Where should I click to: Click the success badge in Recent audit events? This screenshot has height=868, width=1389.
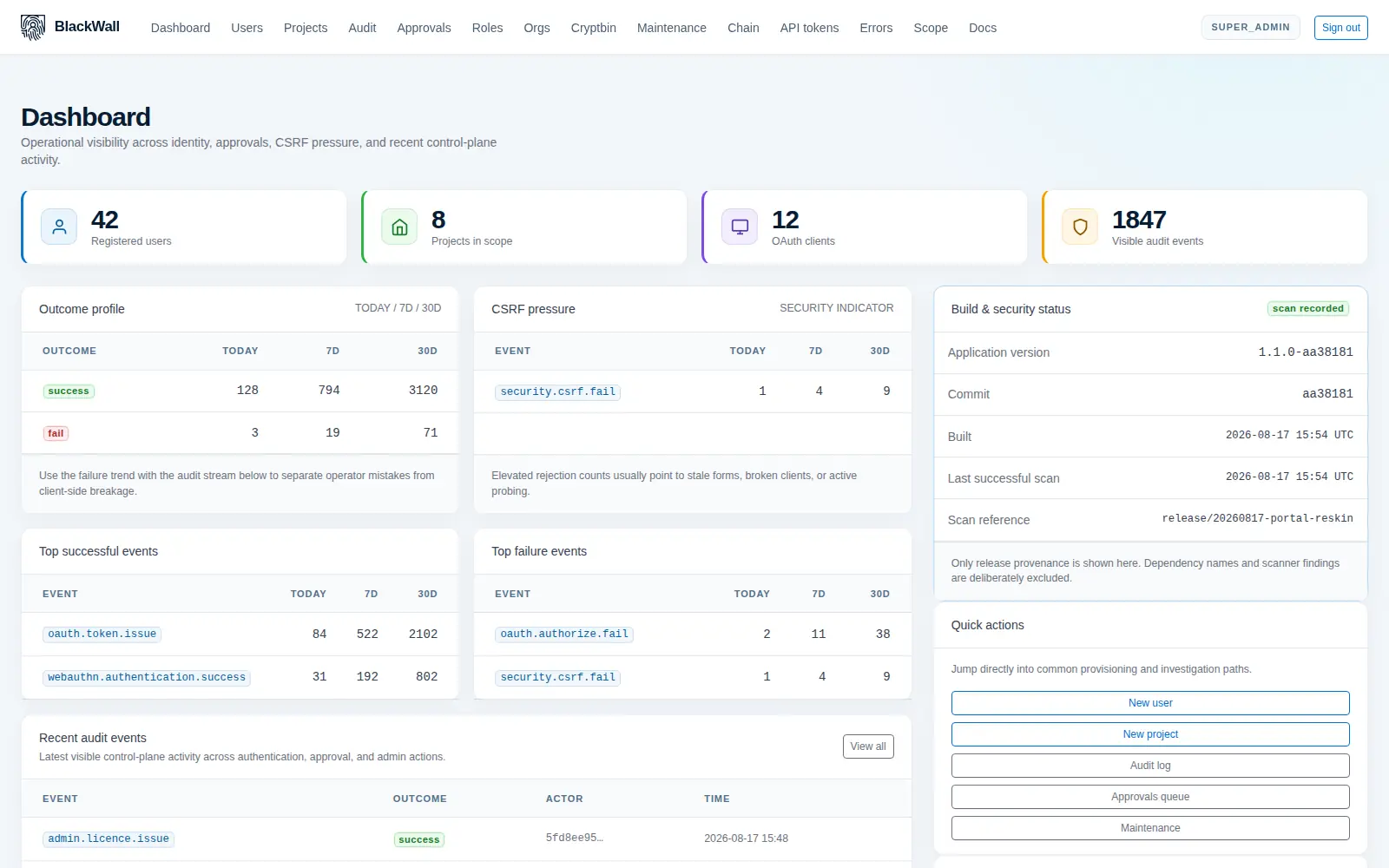[419, 839]
